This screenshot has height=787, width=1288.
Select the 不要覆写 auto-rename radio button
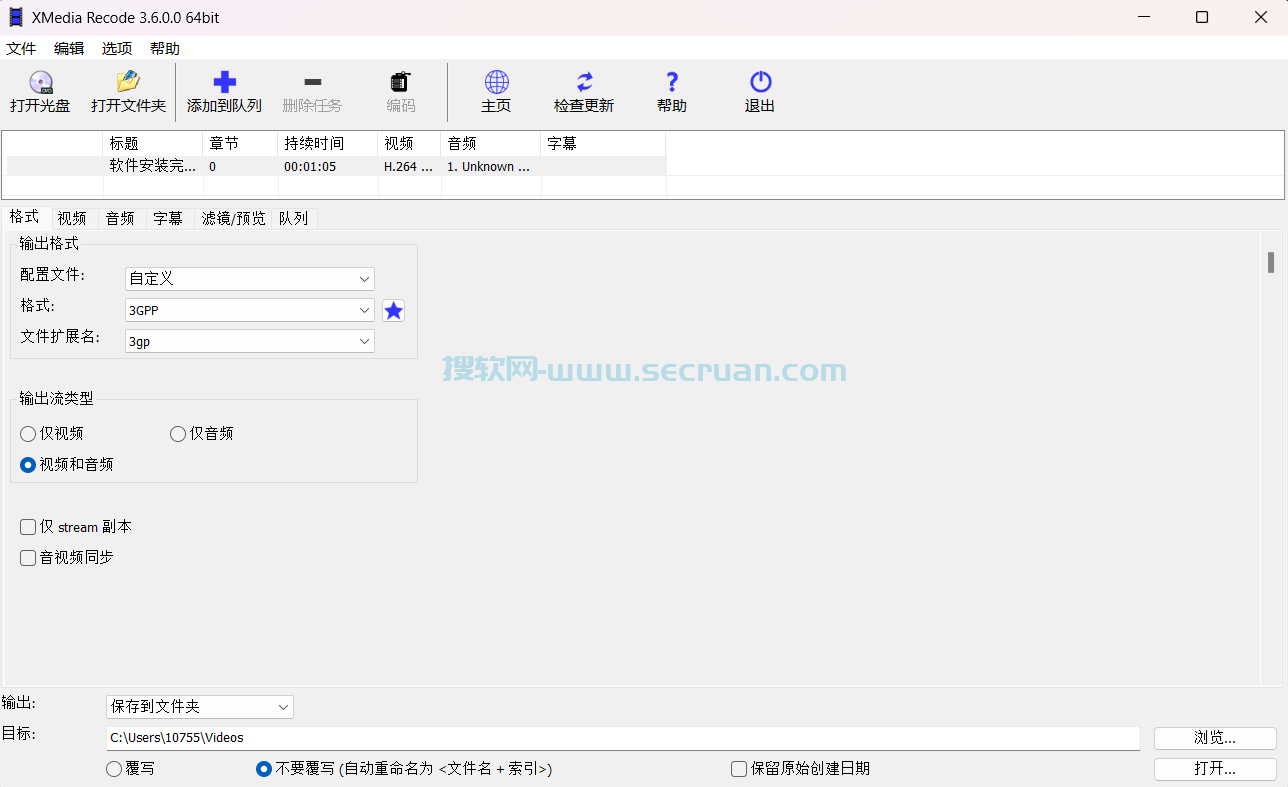(x=264, y=769)
